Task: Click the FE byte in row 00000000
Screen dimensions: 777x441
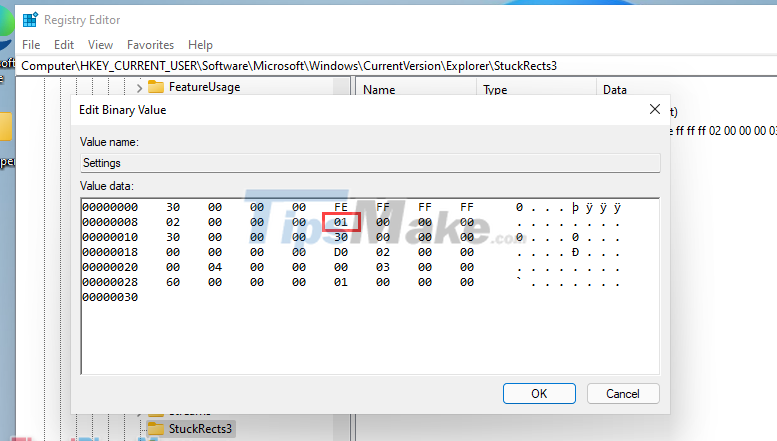Action: pos(341,207)
